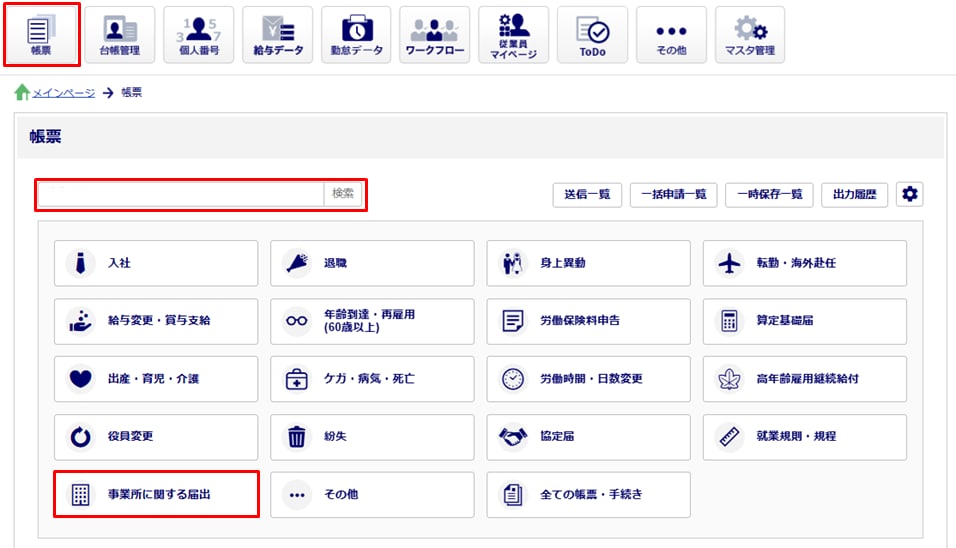Open 一括申請一覧 list
Viewport: 956px width, 548px height.
(673, 194)
